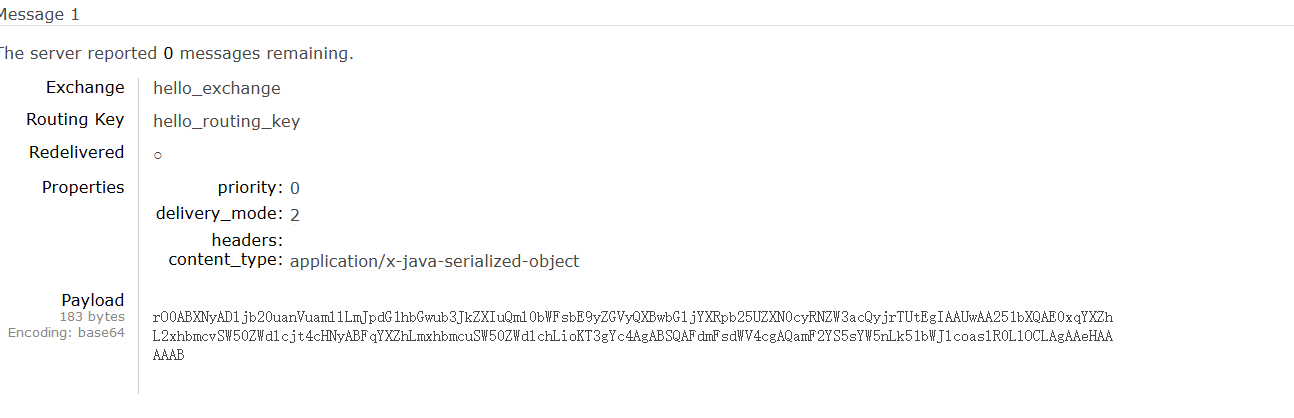Click the 0 messages remaining notice
This screenshot has height=418, width=1294.
(x=175, y=54)
